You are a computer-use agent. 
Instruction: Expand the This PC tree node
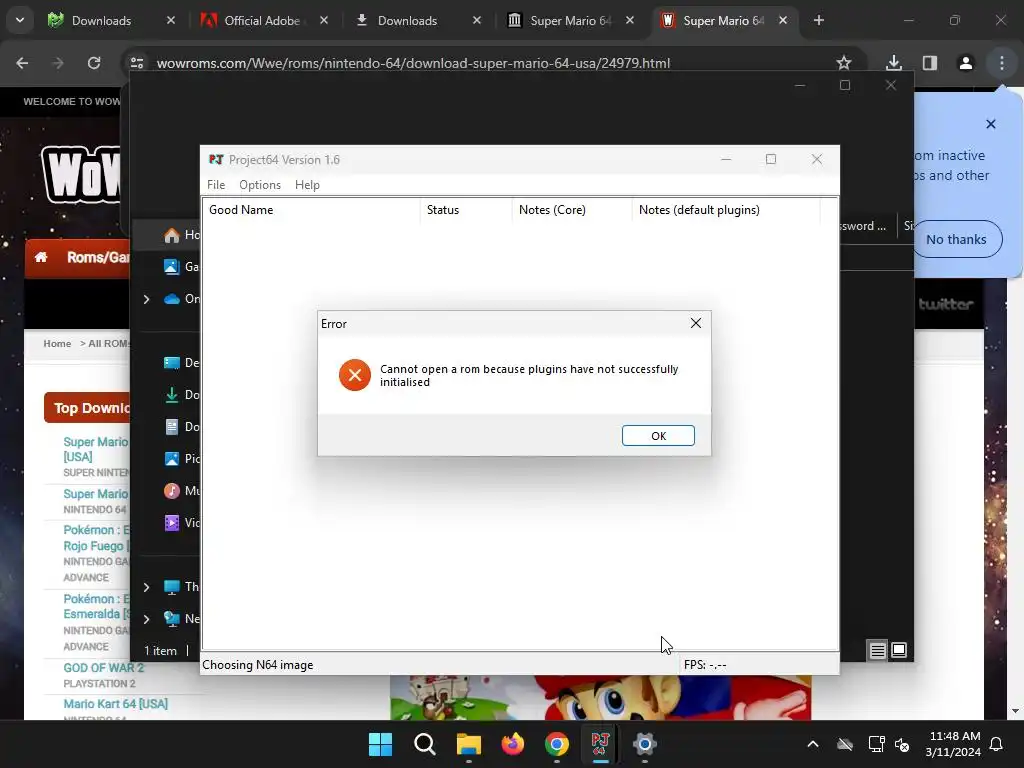coord(146,587)
